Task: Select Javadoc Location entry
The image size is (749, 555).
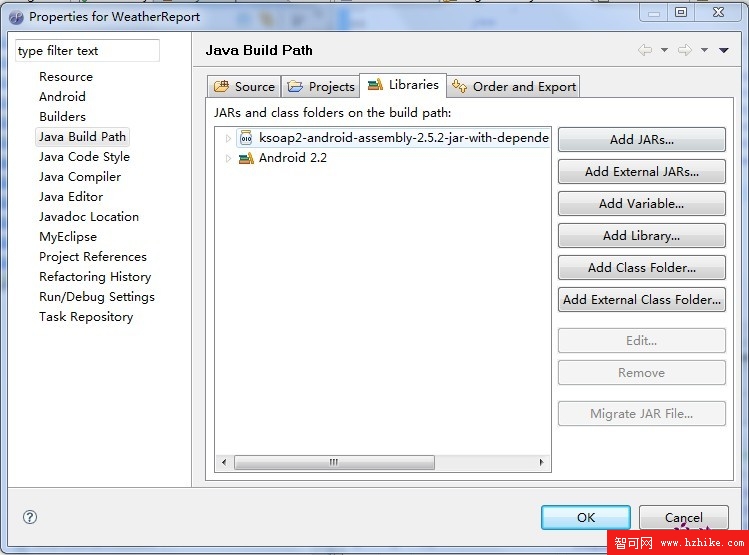Action: tap(89, 217)
